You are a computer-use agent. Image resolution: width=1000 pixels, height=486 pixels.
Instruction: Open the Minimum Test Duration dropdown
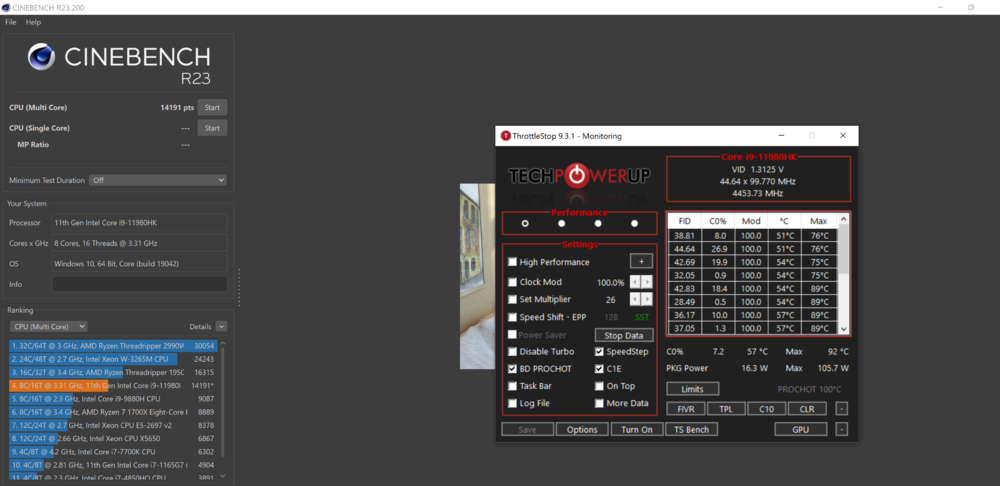pyautogui.click(x=158, y=180)
